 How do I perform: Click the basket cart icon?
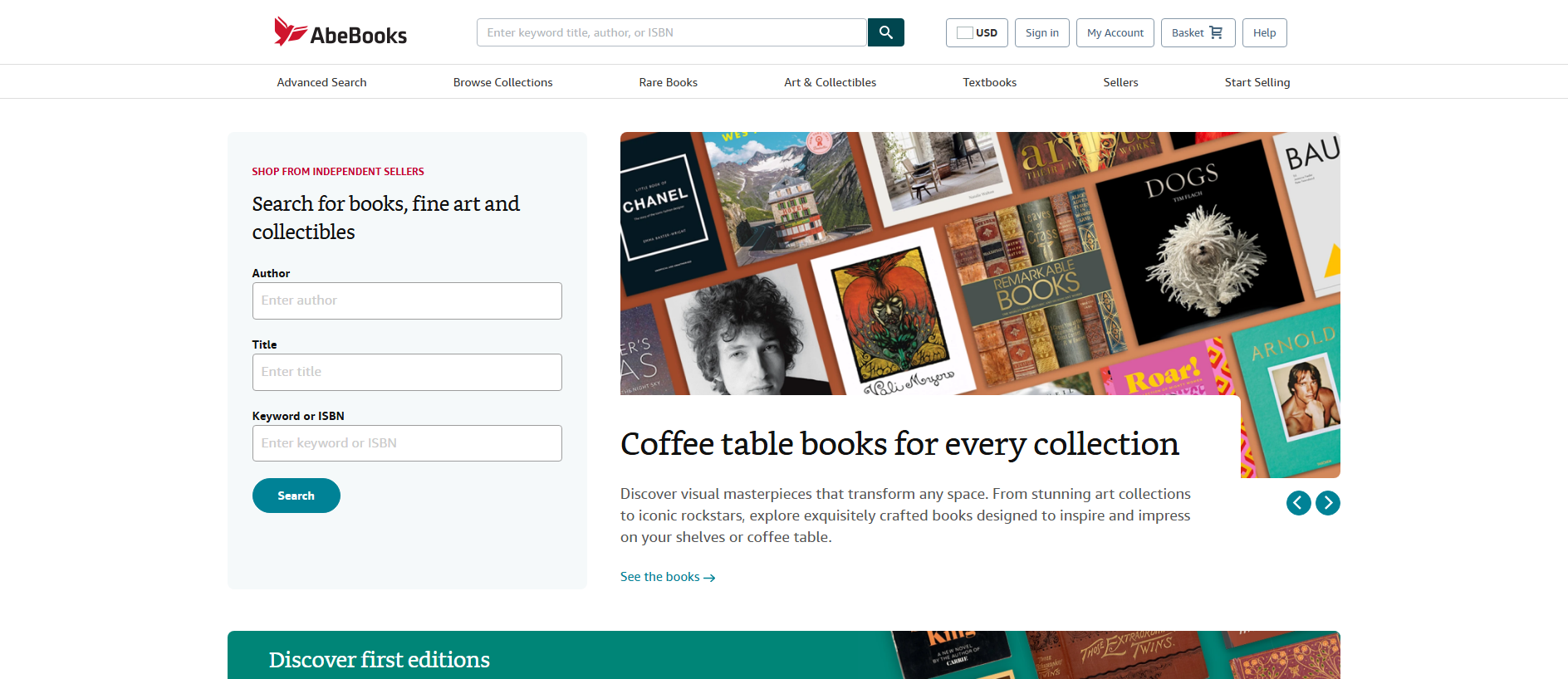click(1216, 32)
